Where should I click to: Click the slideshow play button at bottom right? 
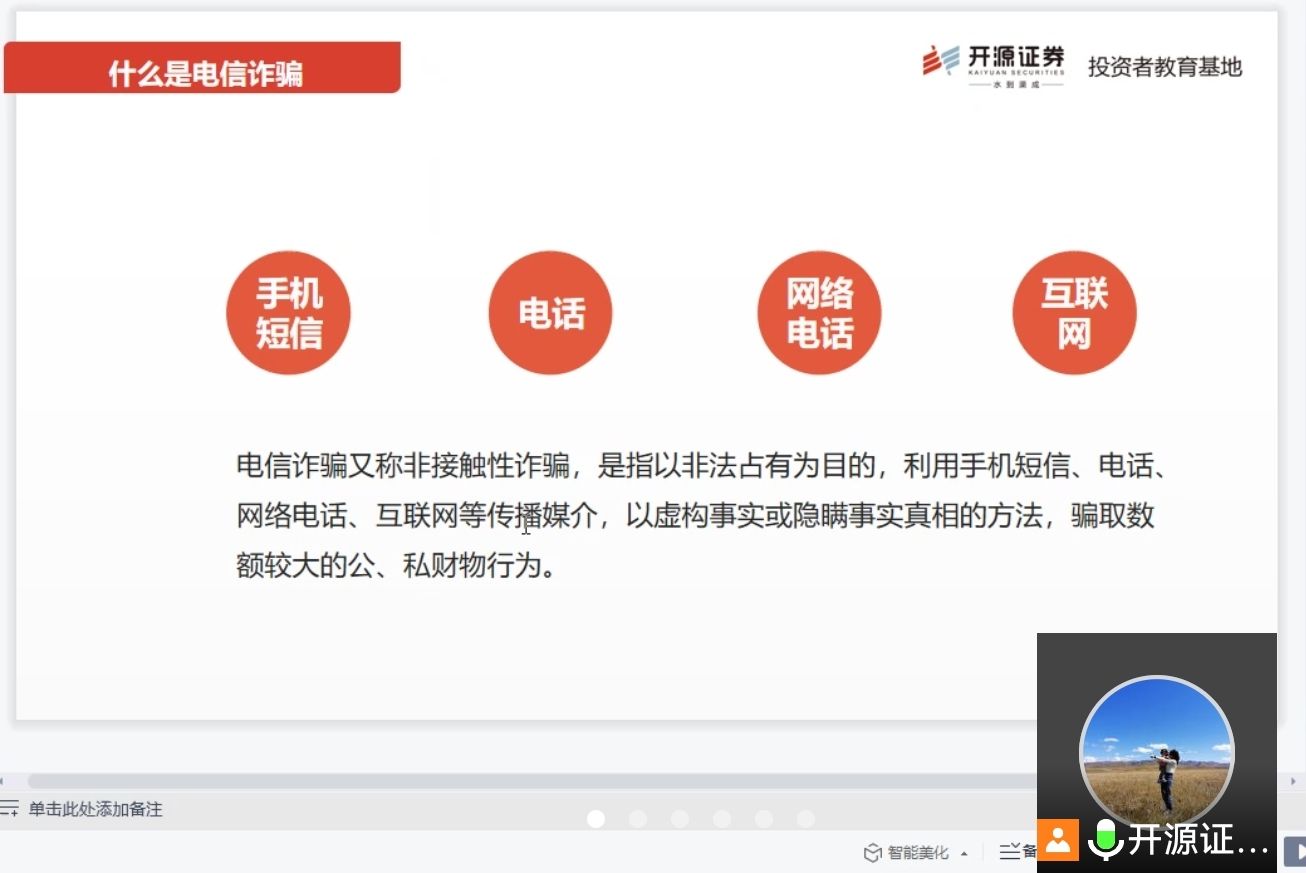[1296, 852]
